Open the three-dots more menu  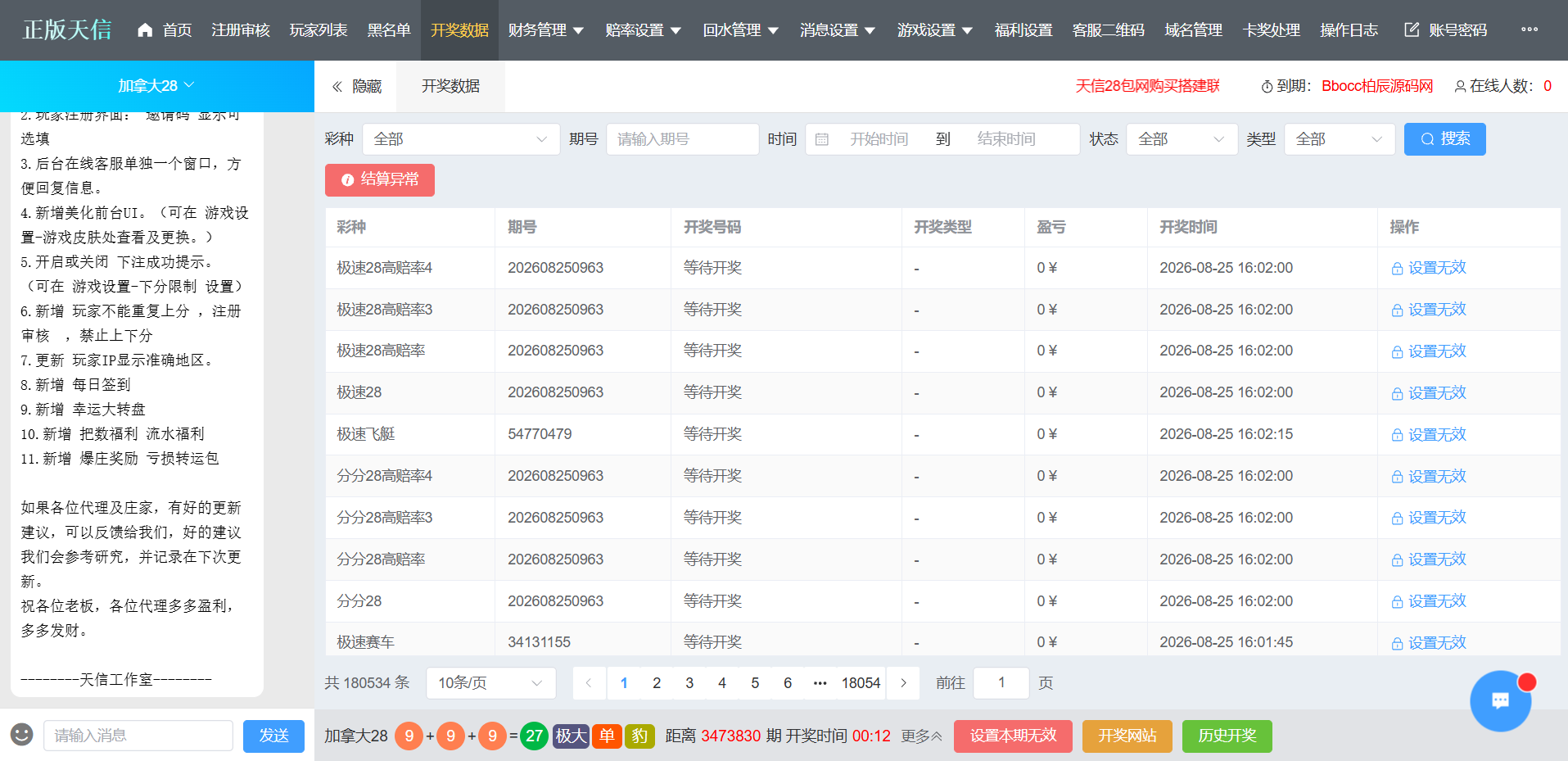pyautogui.click(x=1530, y=29)
